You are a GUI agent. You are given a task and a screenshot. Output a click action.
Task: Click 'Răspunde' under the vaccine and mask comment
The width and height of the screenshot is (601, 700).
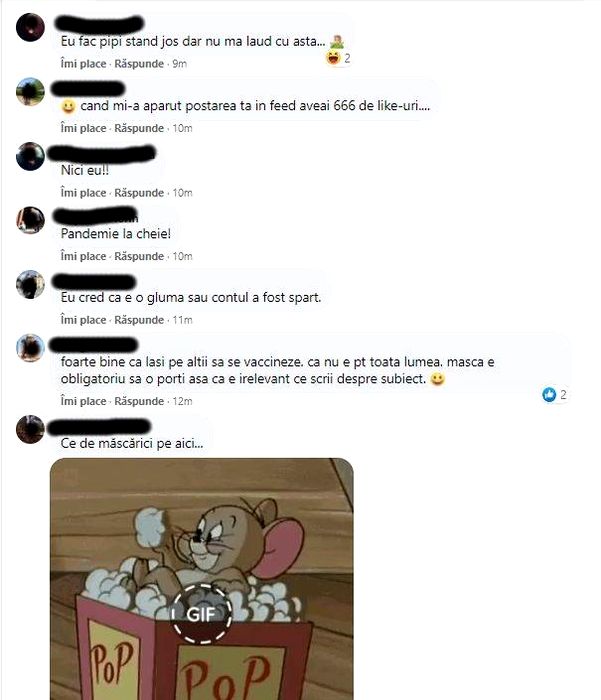pyautogui.click(x=139, y=401)
